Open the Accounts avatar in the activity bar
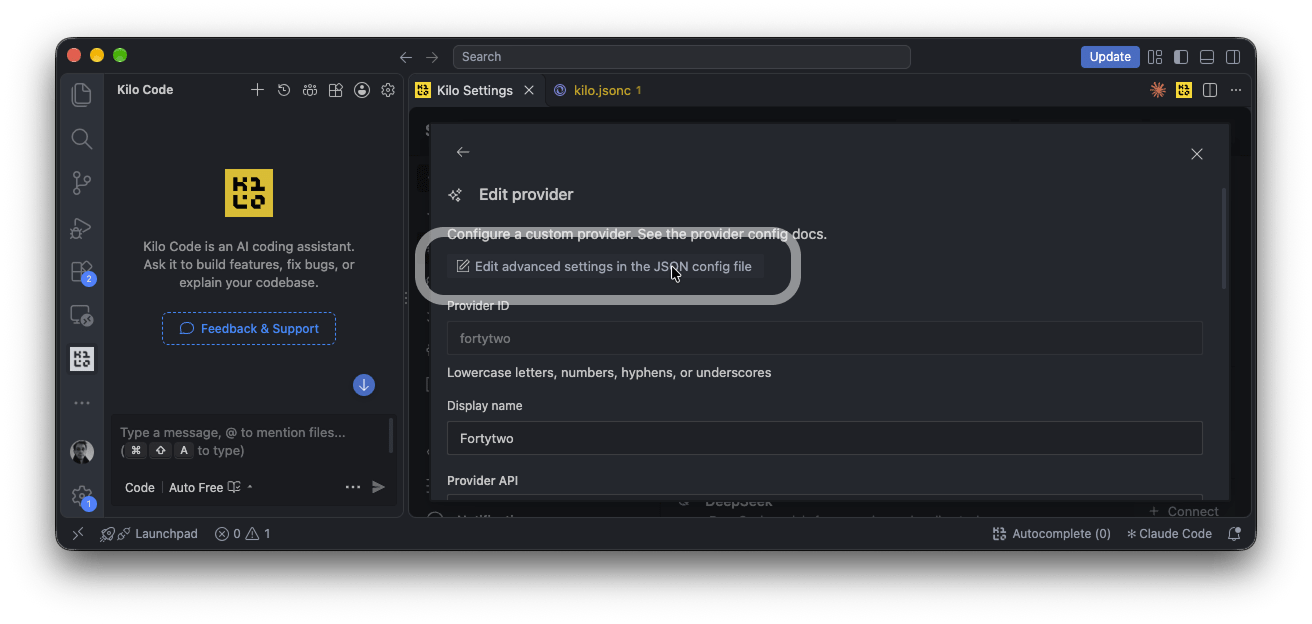This screenshot has width=1312, height=624. tap(82, 452)
